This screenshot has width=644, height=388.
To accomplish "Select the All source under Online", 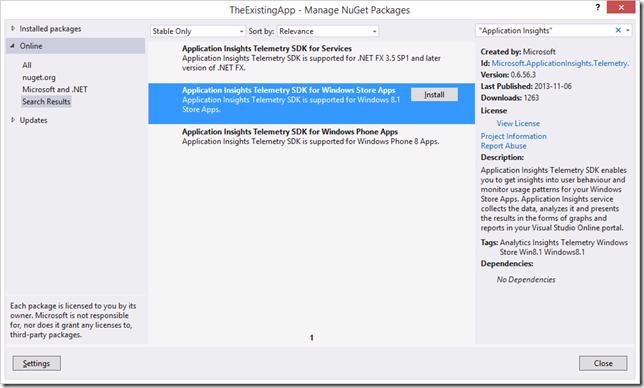I will [x=27, y=65].
